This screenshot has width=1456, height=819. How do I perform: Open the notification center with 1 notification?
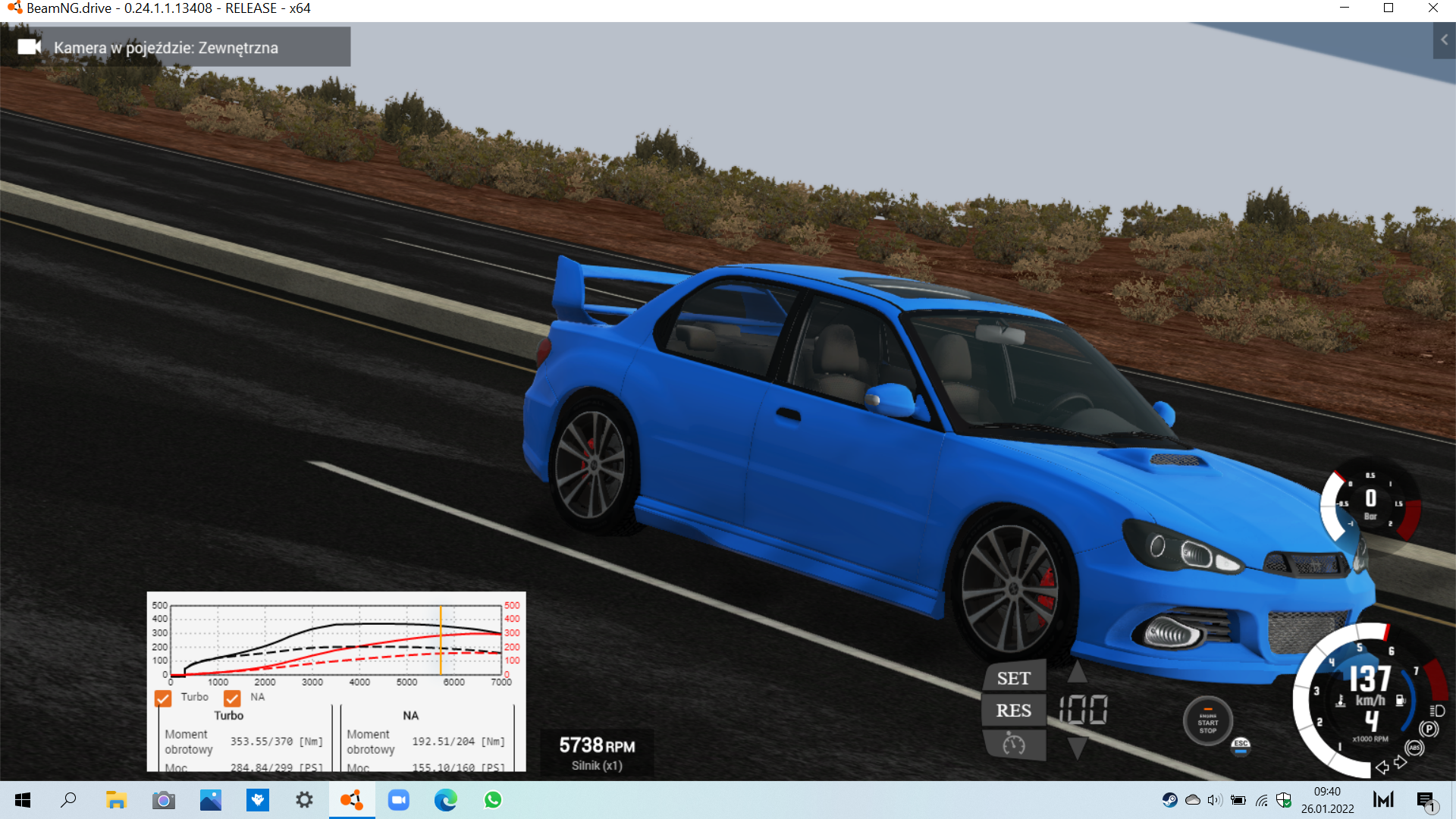pos(1427,802)
